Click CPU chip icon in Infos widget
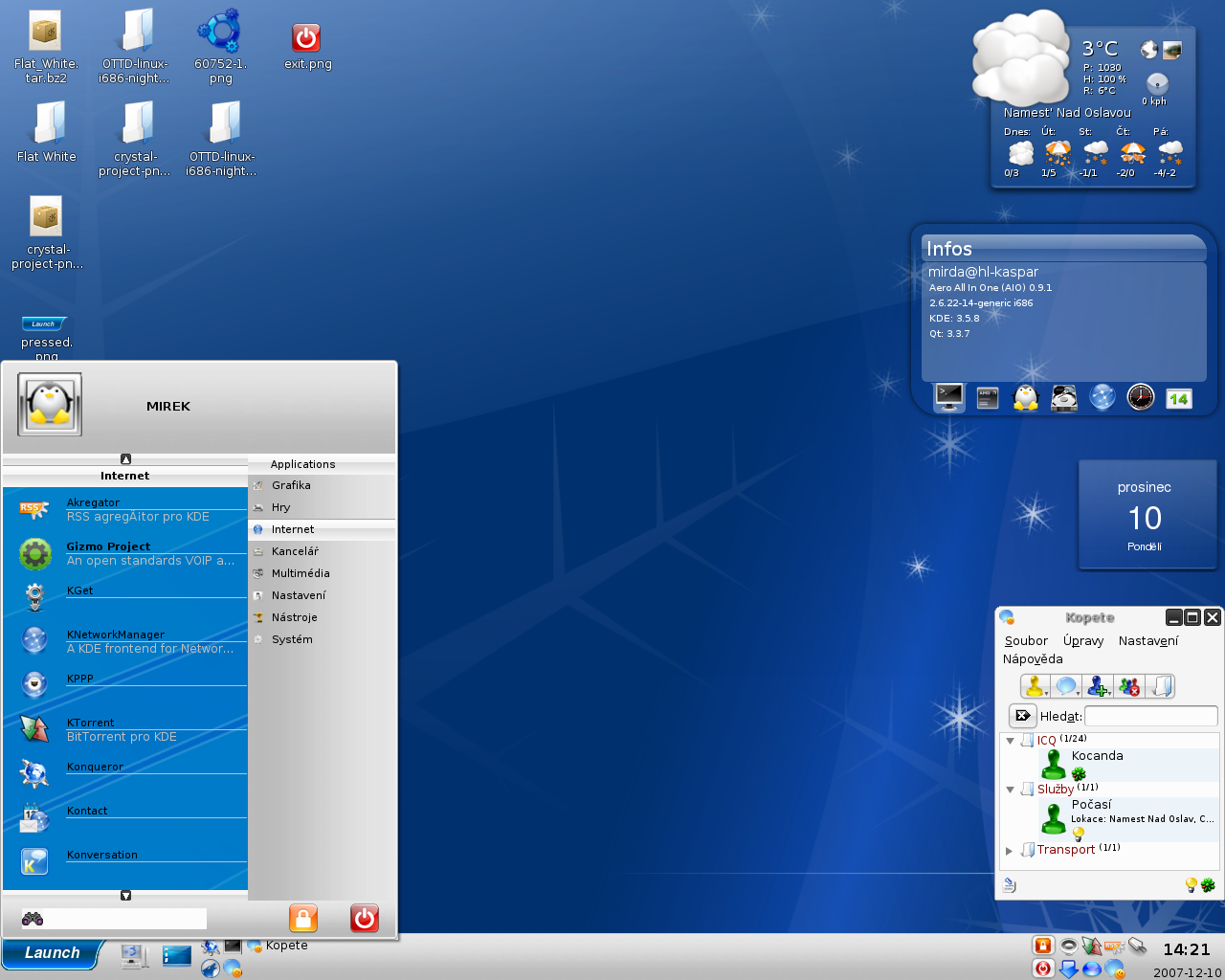The image size is (1225, 980). pyautogui.click(x=988, y=397)
